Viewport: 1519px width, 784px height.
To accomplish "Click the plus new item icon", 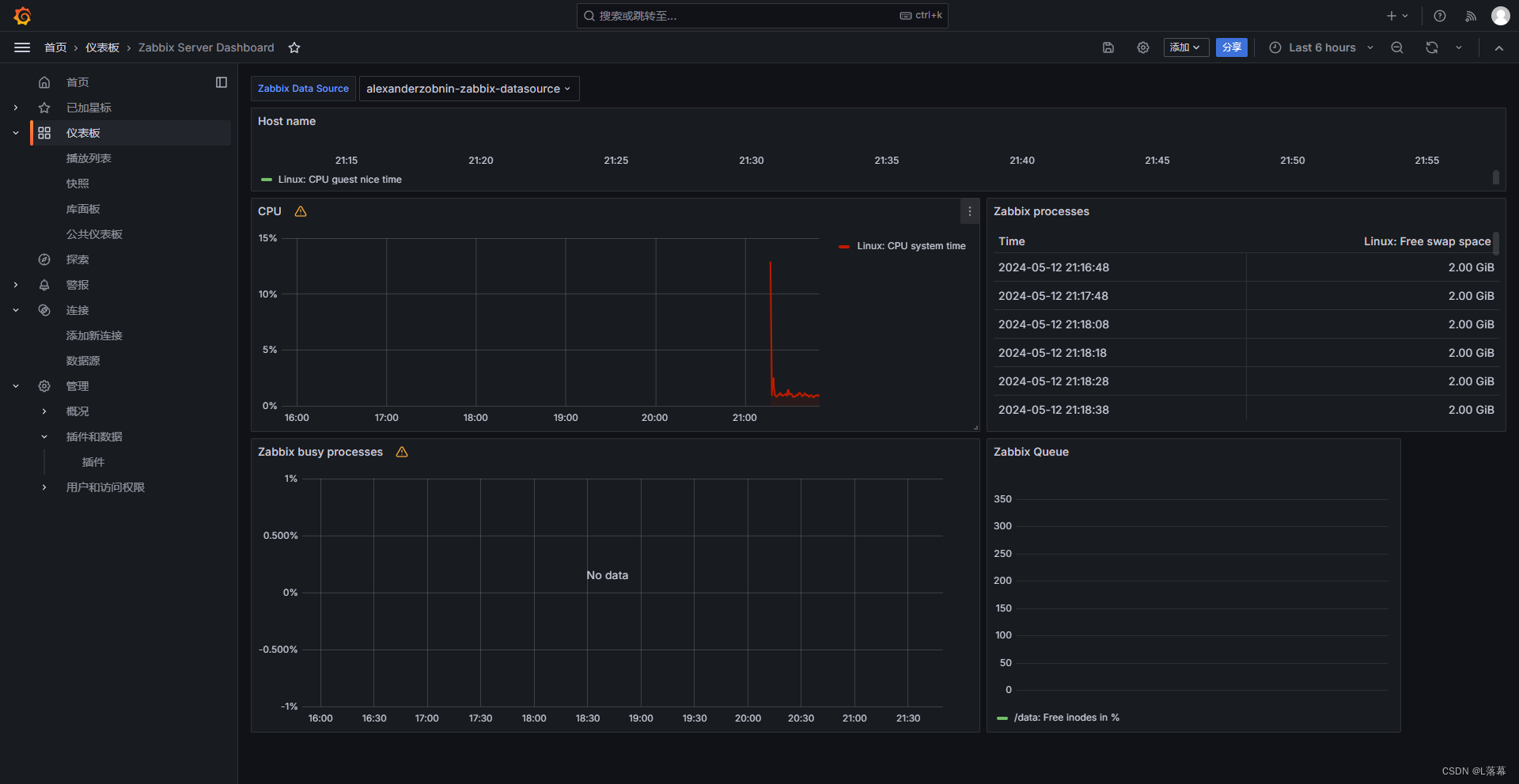I will (x=1391, y=16).
